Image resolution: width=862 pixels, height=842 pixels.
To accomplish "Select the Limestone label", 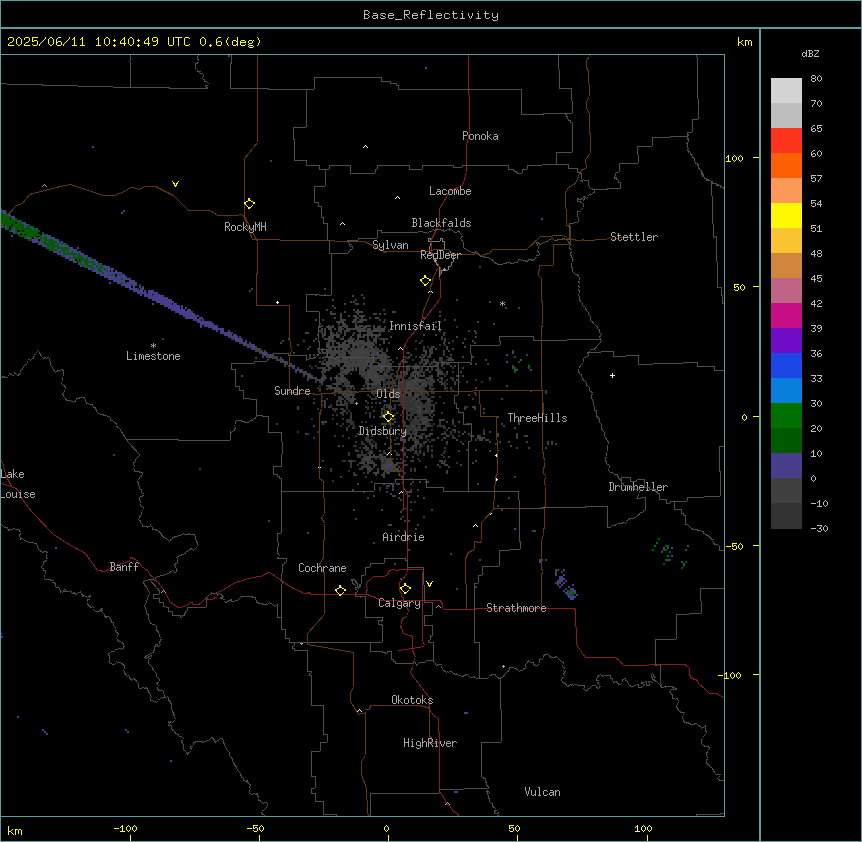I will pyautogui.click(x=153, y=356).
